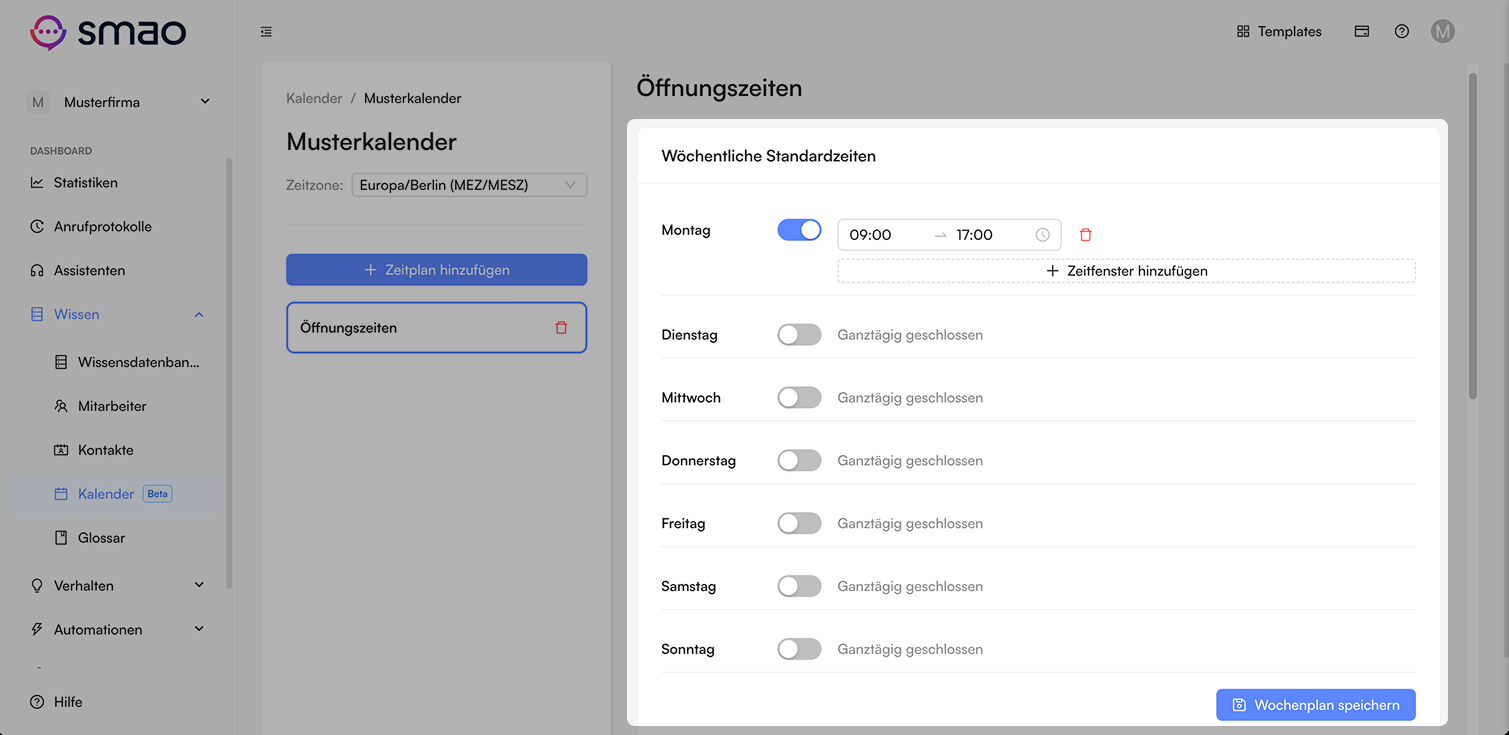1509x735 pixels.
Task: Click the Automationen lightning icon
Action: (x=37, y=630)
